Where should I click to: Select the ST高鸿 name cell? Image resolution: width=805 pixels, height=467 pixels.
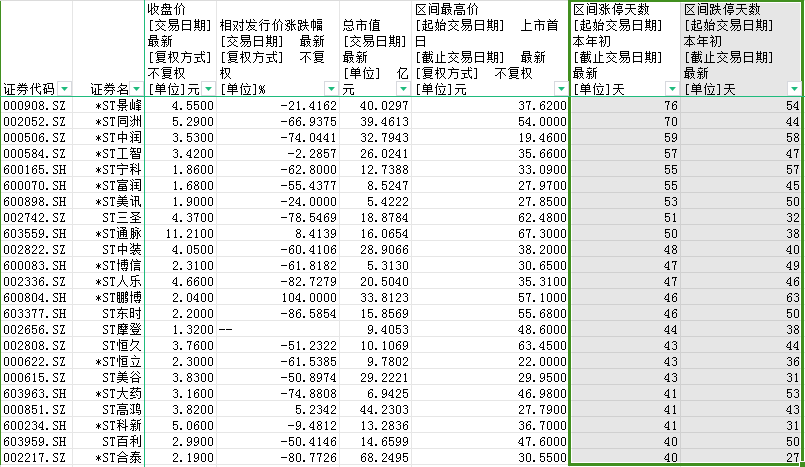click(108, 410)
